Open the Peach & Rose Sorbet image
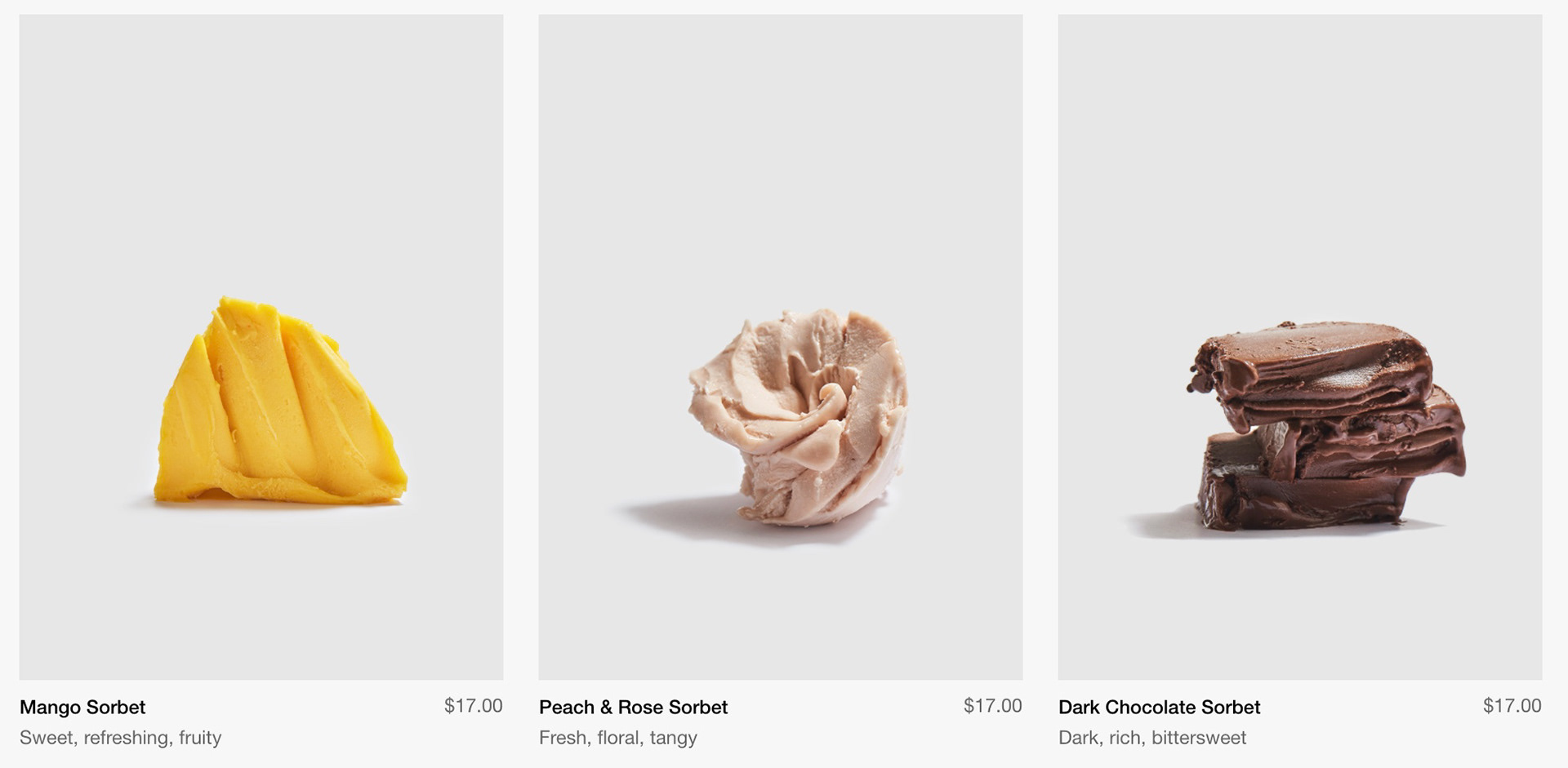 coord(781,347)
